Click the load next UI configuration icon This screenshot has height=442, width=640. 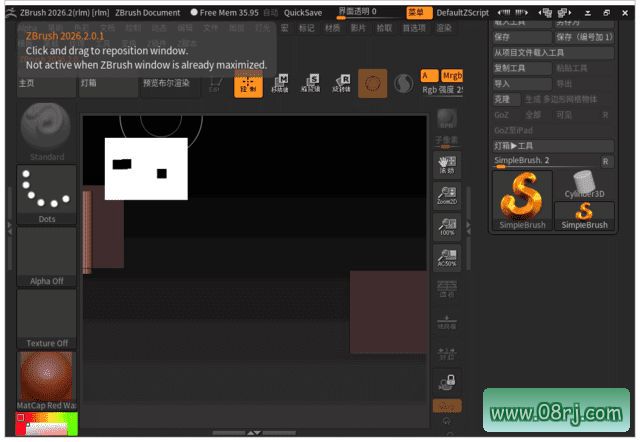tap(564, 13)
